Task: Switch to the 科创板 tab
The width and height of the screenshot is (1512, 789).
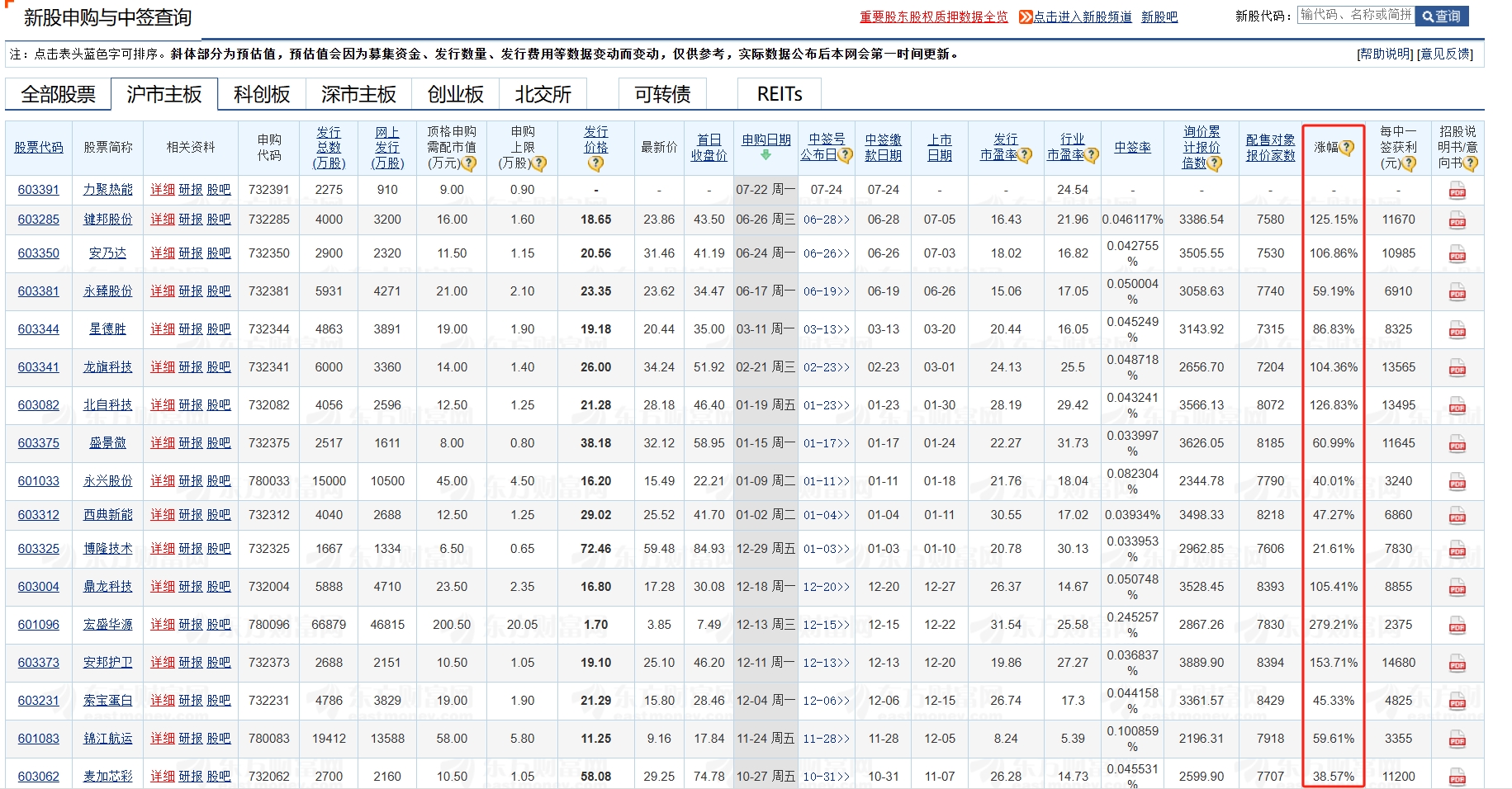Action: 262,94
